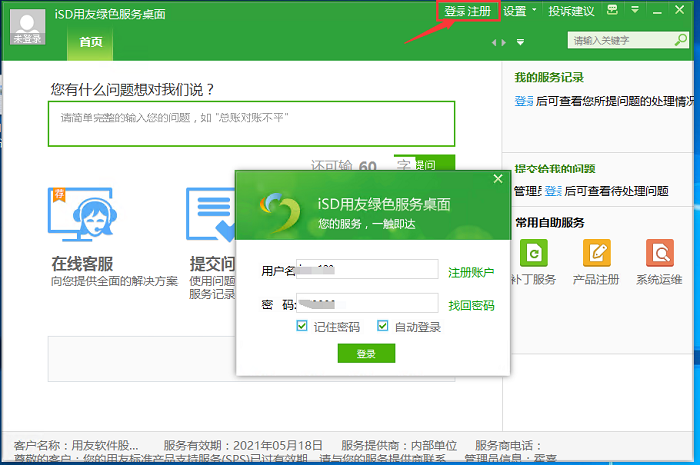Focus the keyword search field
The height and width of the screenshot is (465, 700).
tap(621, 41)
